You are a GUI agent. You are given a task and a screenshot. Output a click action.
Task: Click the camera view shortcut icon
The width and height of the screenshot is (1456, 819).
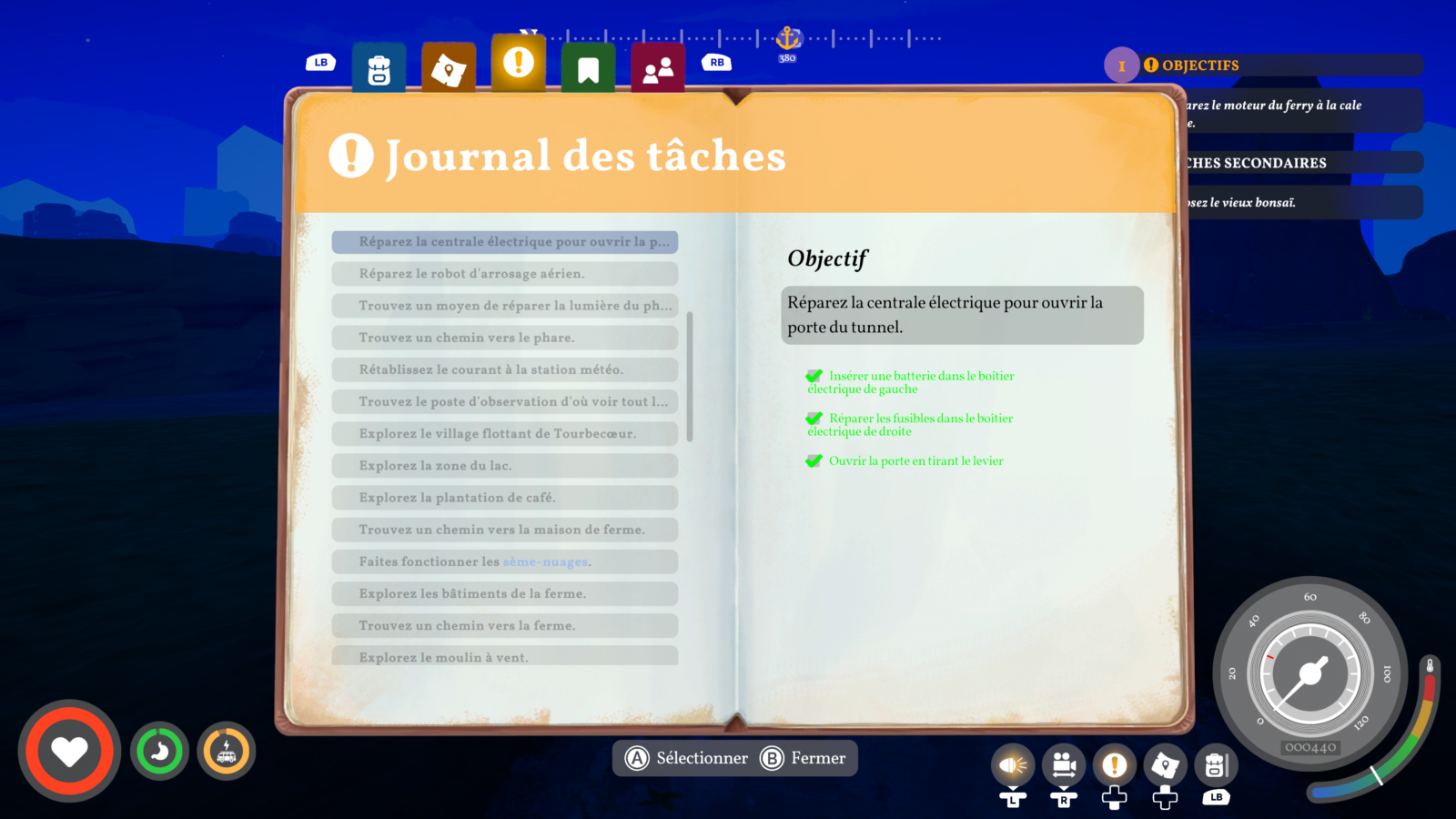point(1064,765)
